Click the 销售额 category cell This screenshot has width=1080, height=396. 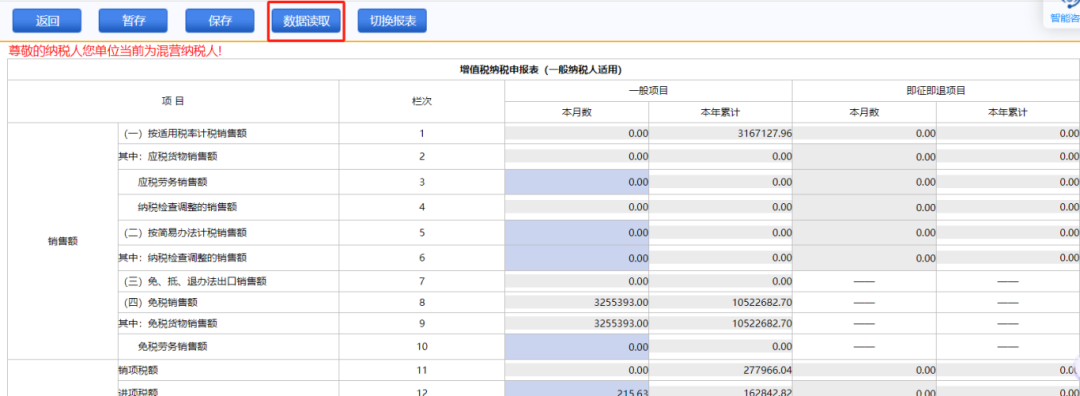click(63, 241)
